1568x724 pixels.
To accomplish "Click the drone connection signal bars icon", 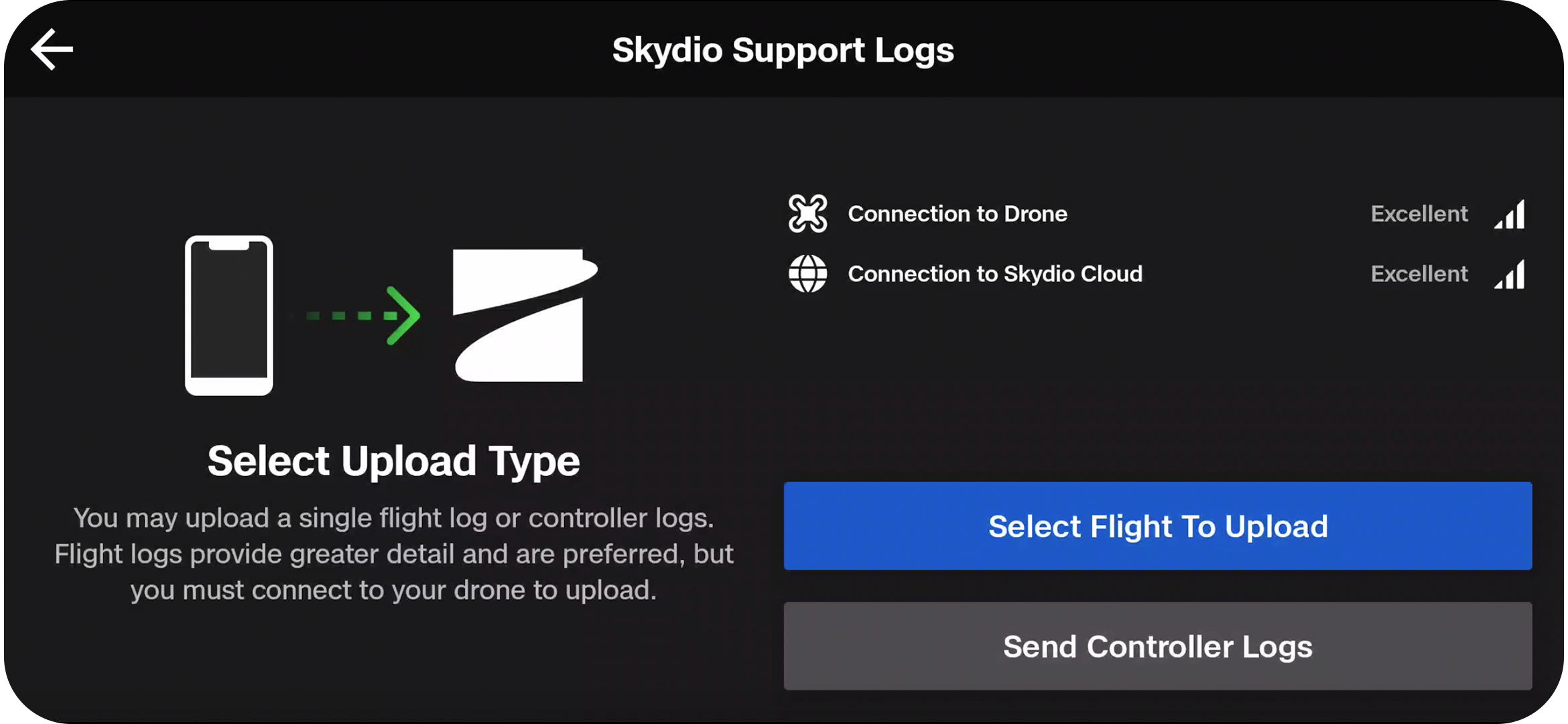I will click(x=1510, y=215).
